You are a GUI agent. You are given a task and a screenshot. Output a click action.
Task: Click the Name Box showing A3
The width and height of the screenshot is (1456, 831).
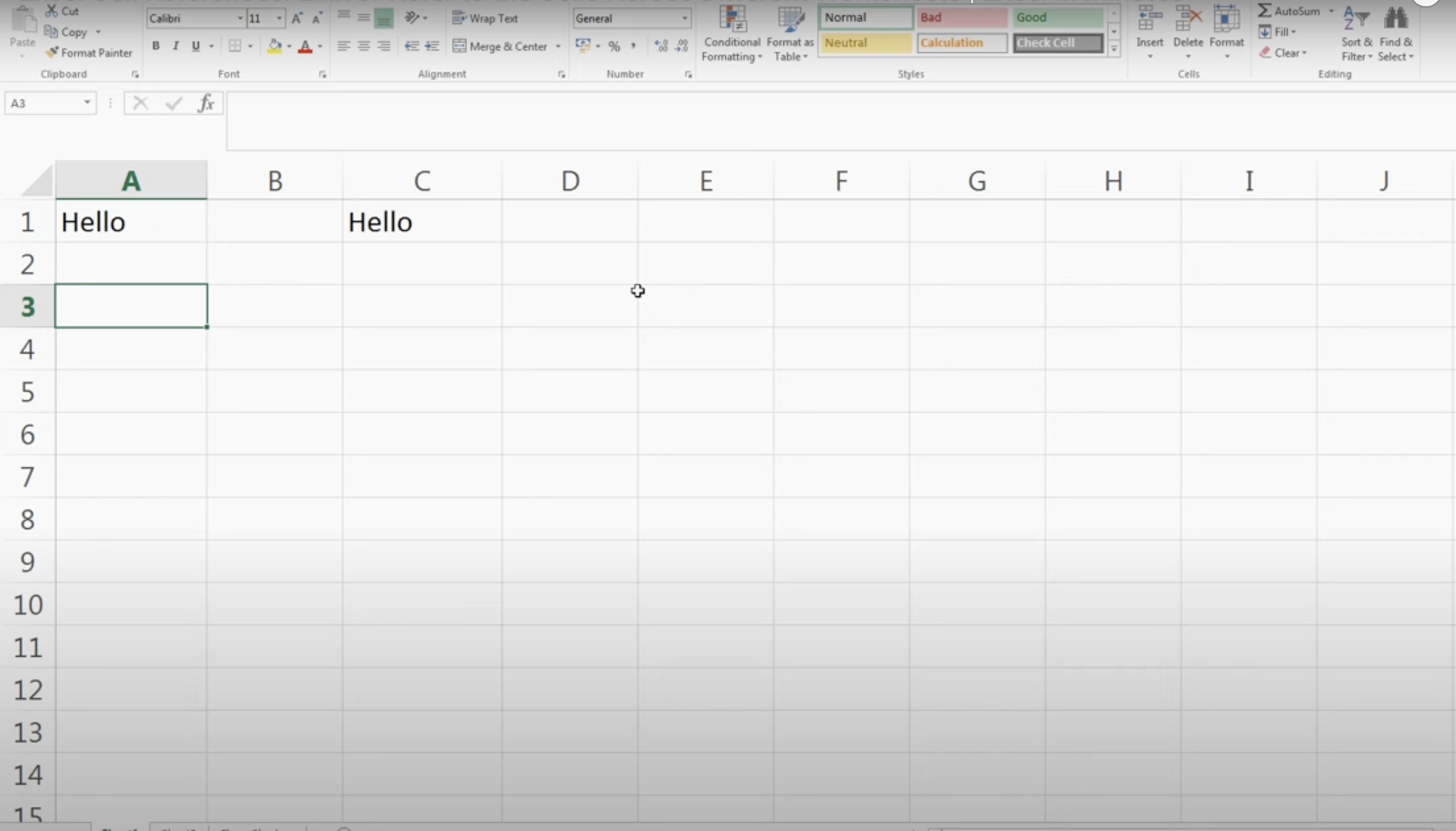[x=50, y=103]
